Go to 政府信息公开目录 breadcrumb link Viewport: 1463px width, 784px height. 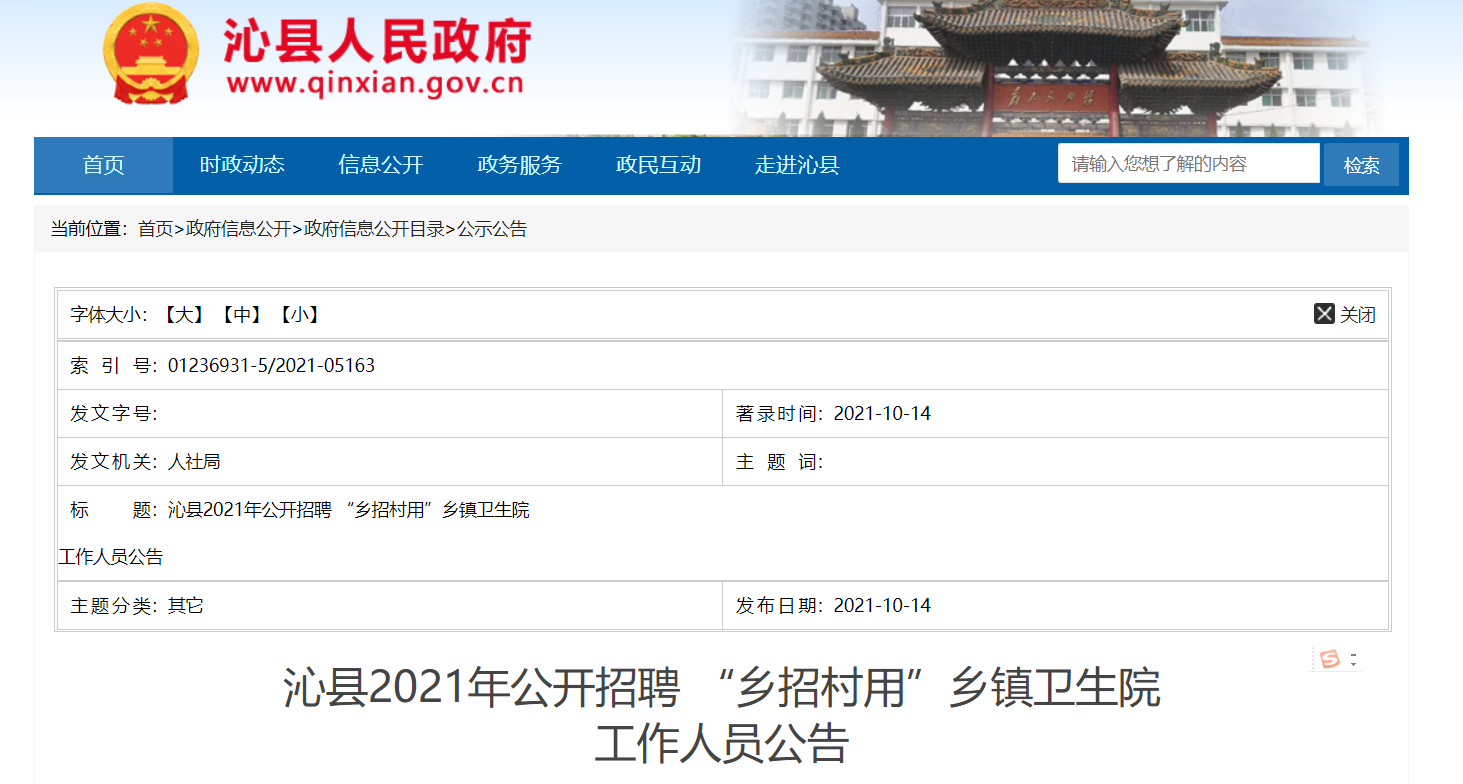[374, 229]
